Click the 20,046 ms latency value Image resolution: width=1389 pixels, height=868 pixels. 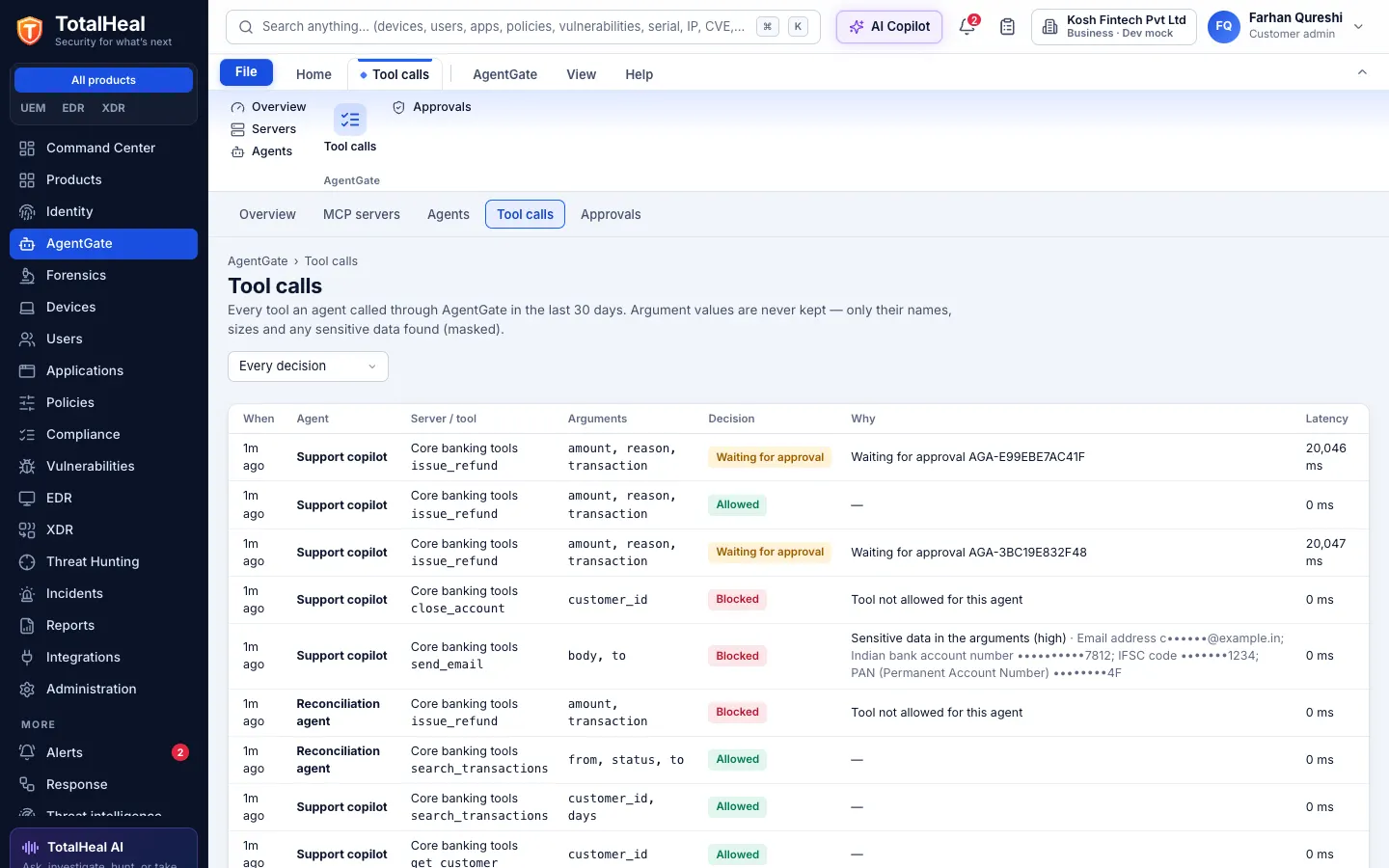coord(1325,457)
